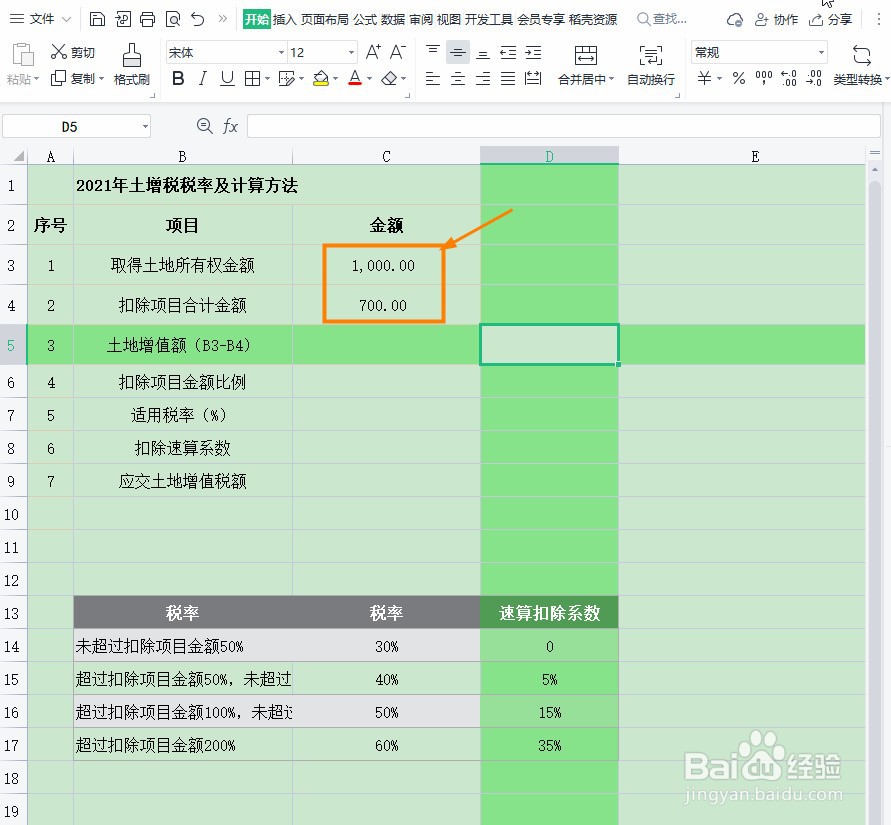The width and height of the screenshot is (891, 825).
Task: Toggle underline formatting
Action: (227, 78)
